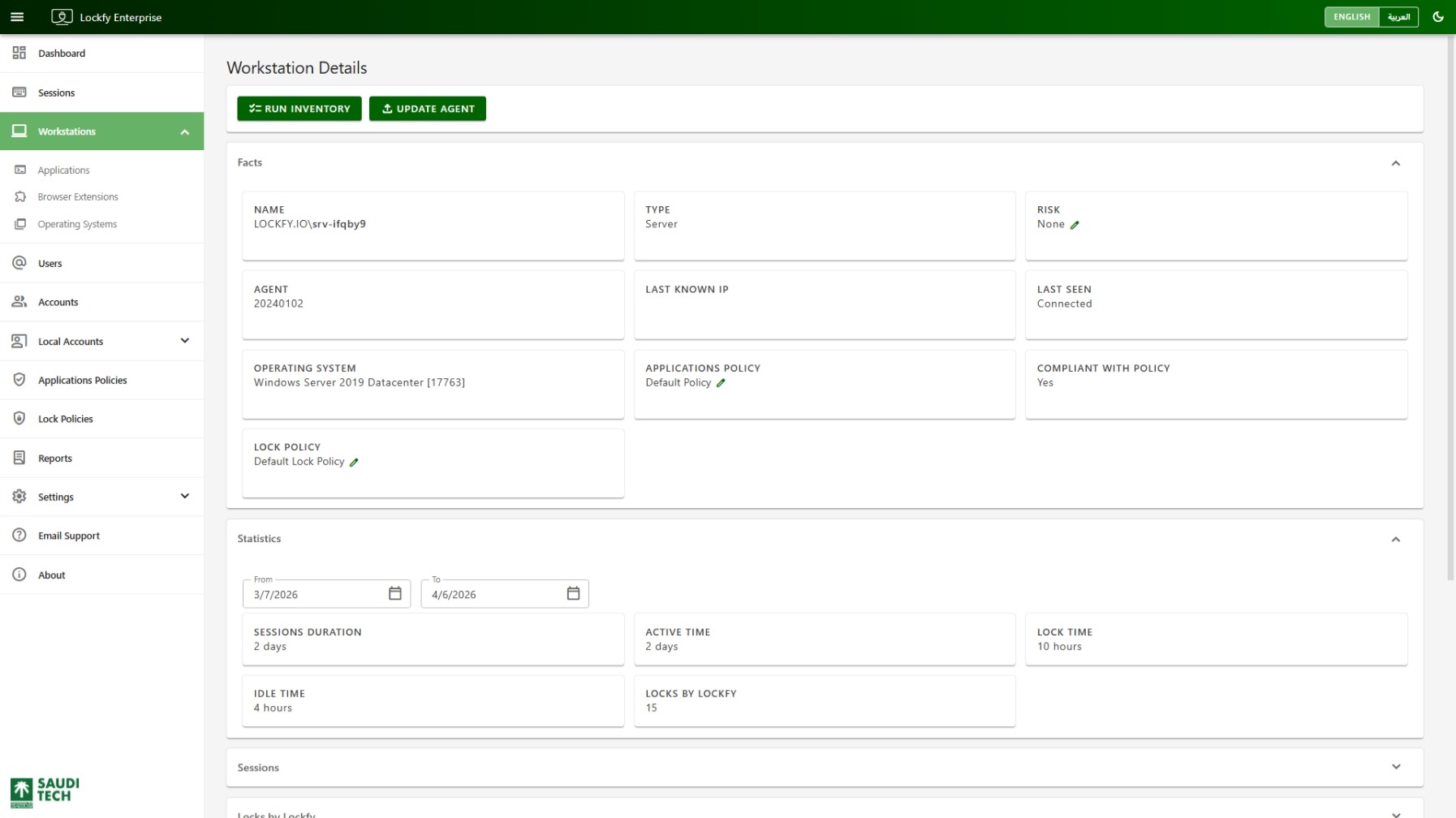Expand the Sessions panel
The width and height of the screenshot is (1456, 818).
1396,767
